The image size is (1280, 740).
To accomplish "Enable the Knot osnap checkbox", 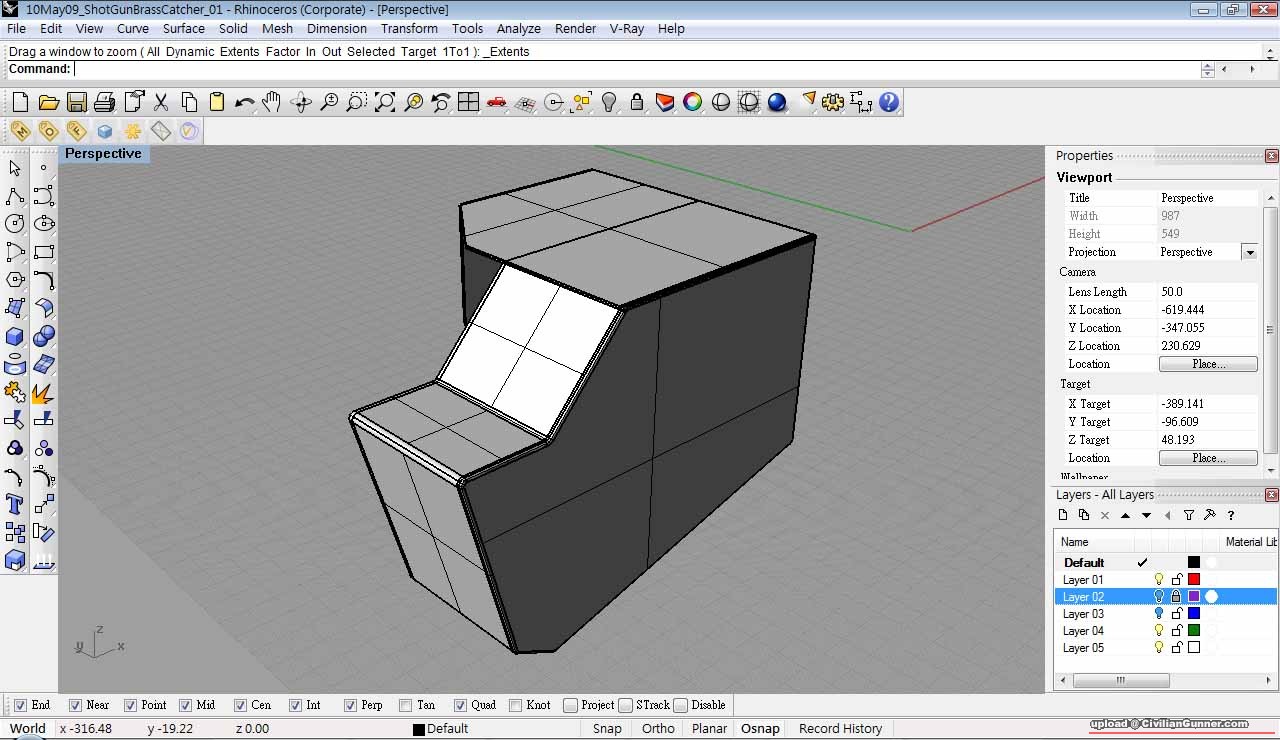I will [515, 705].
